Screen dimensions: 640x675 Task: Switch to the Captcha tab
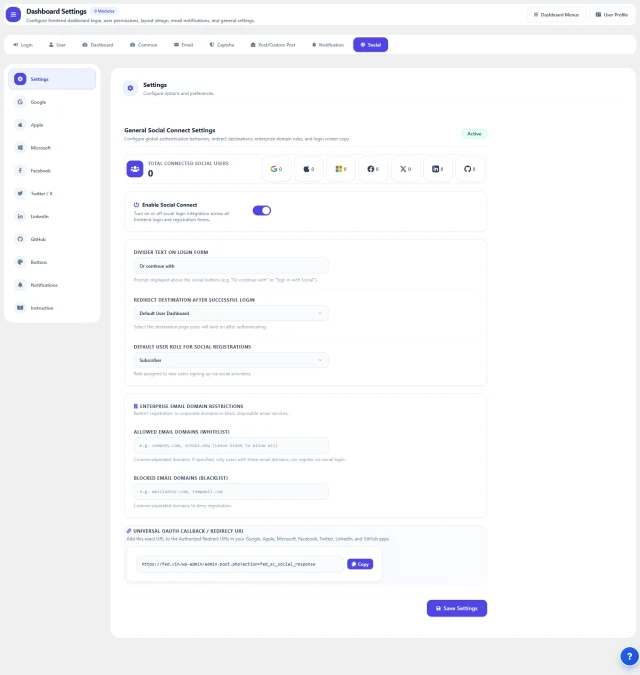coord(222,45)
